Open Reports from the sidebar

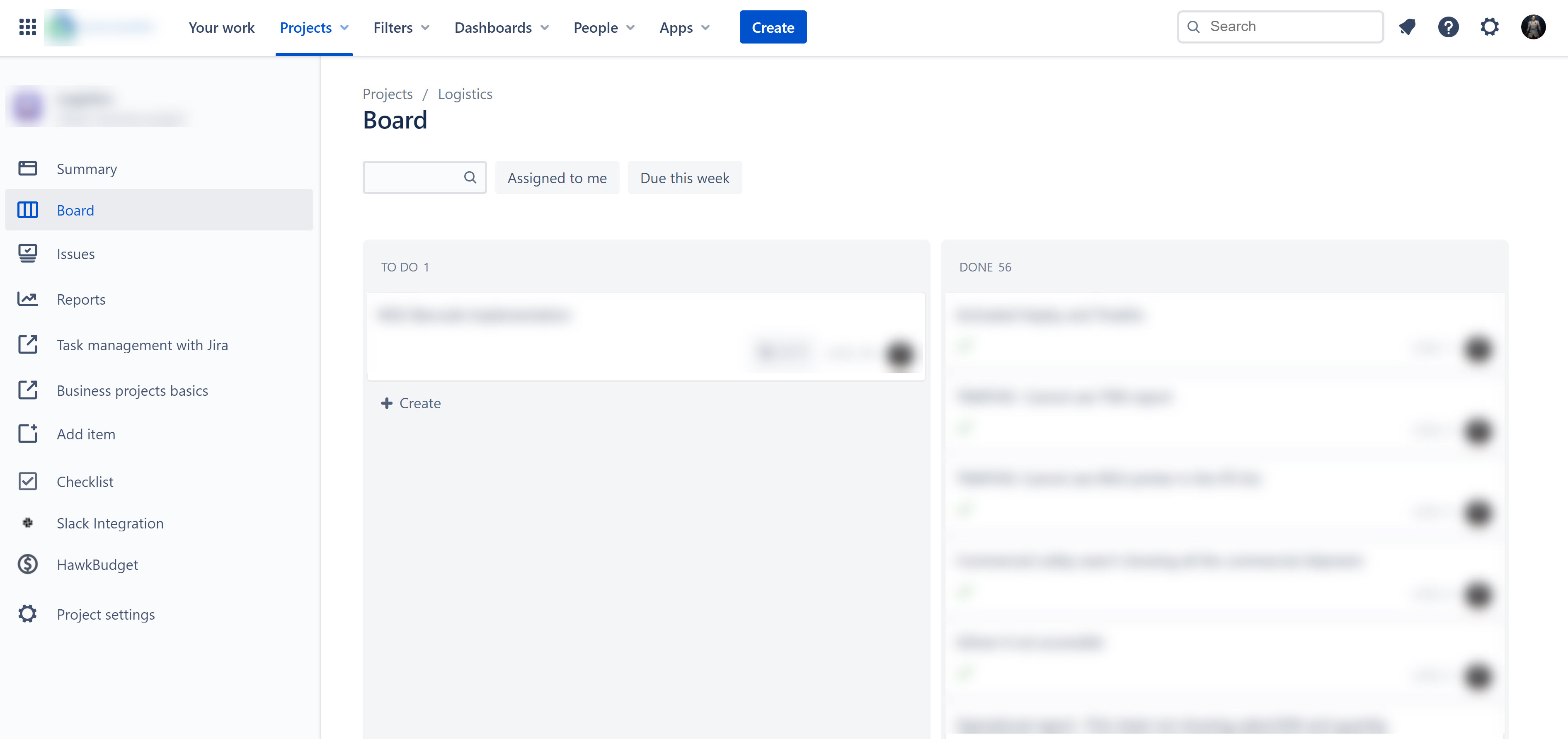click(x=80, y=299)
